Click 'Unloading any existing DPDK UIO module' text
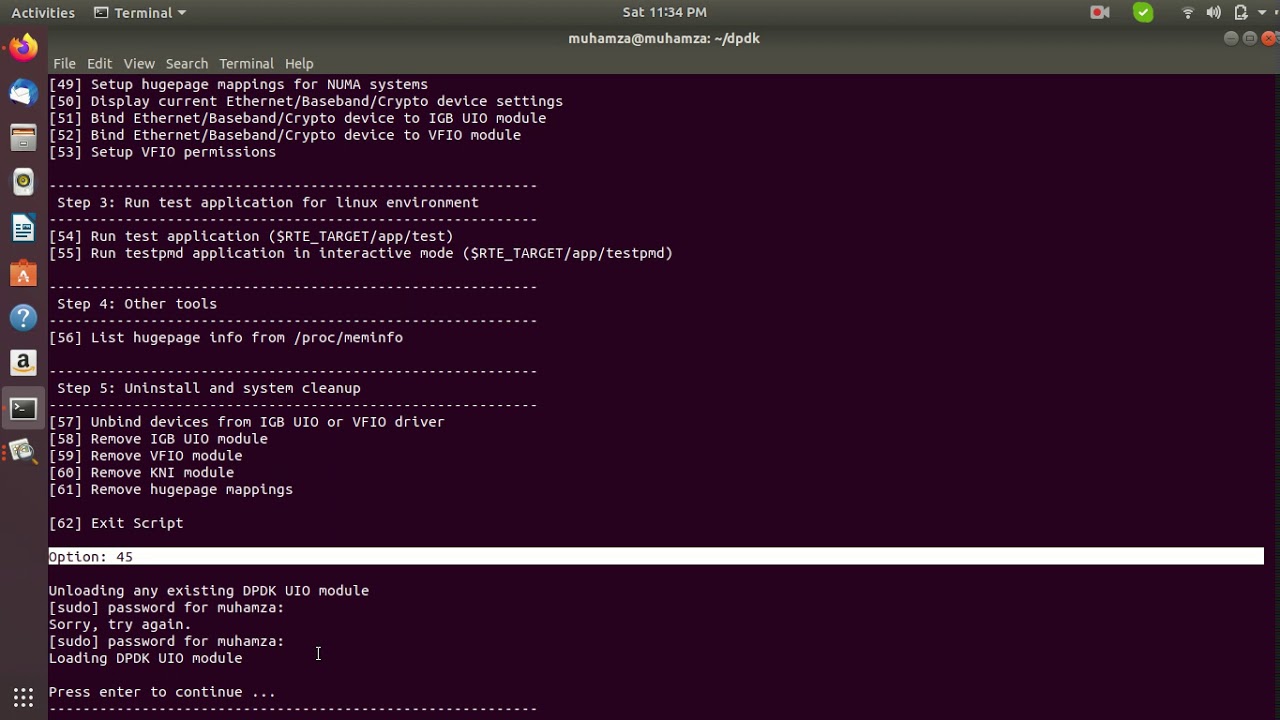 (209, 591)
